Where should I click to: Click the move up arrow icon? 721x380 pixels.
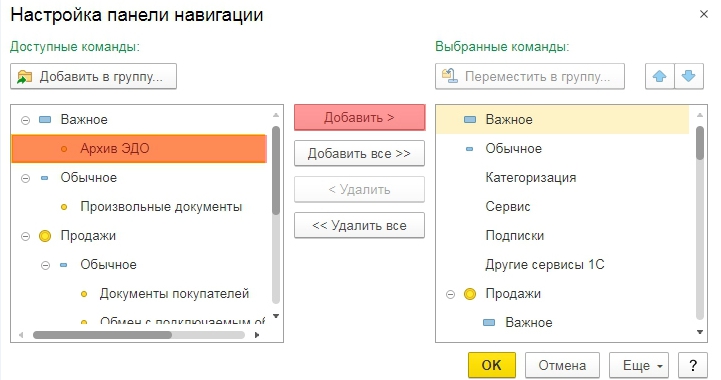pos(659,76)
